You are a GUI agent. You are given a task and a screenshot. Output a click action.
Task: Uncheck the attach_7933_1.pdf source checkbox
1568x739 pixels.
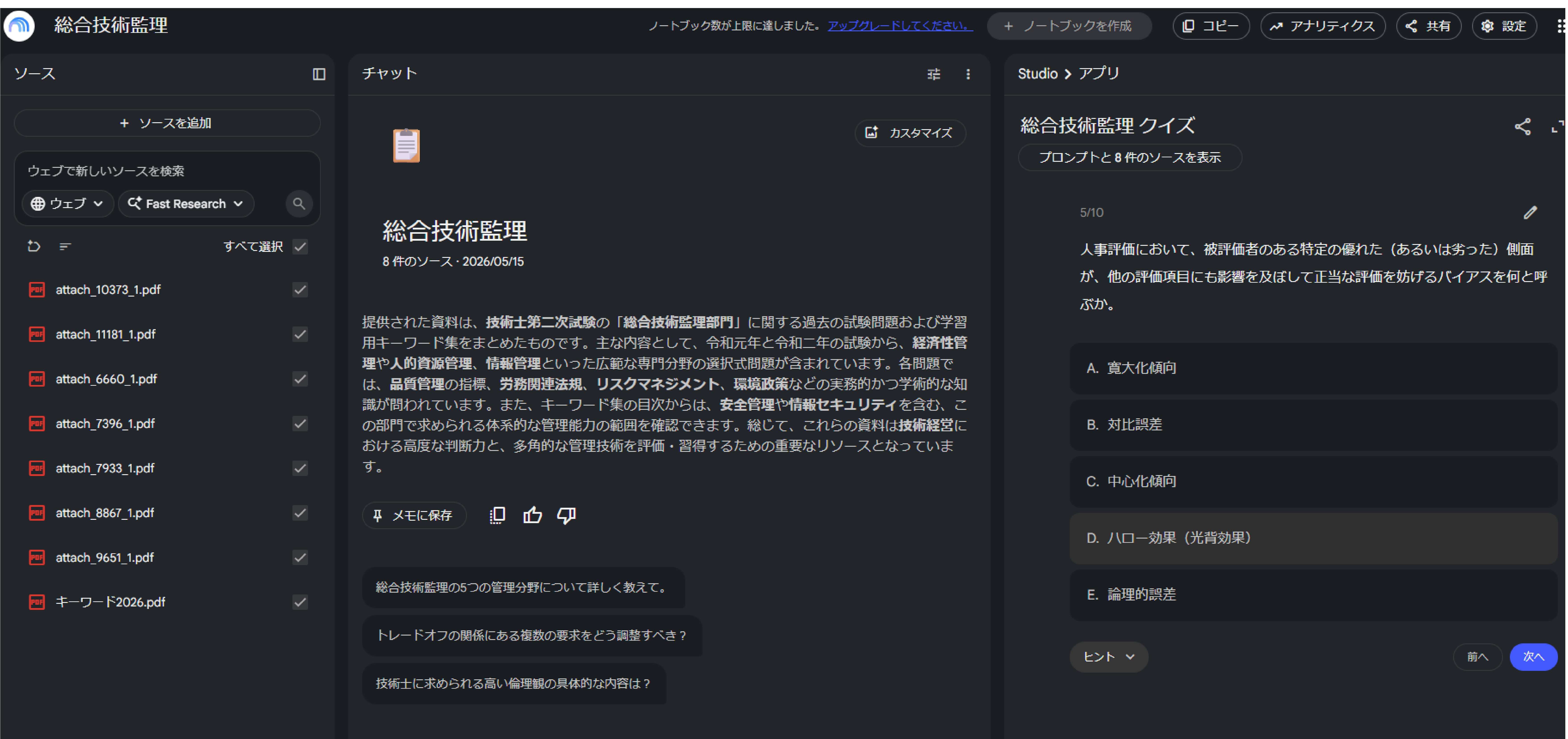coord(300,468)
